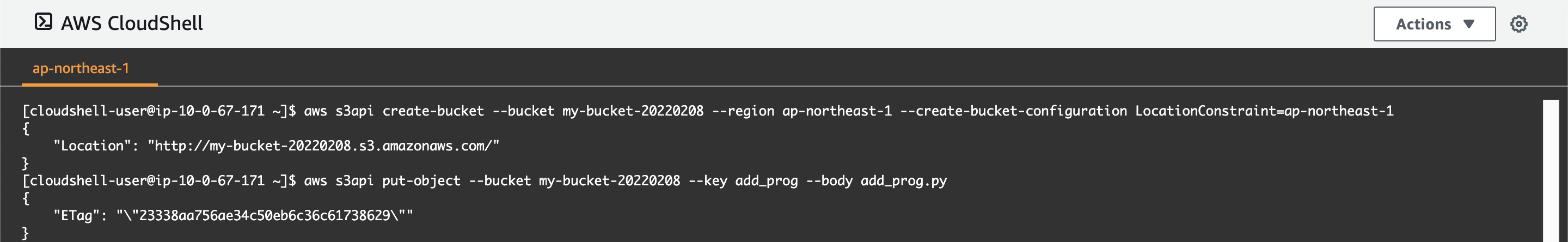Click the my-bucket-20220208 name in put-object command

[x=609, y=181]
